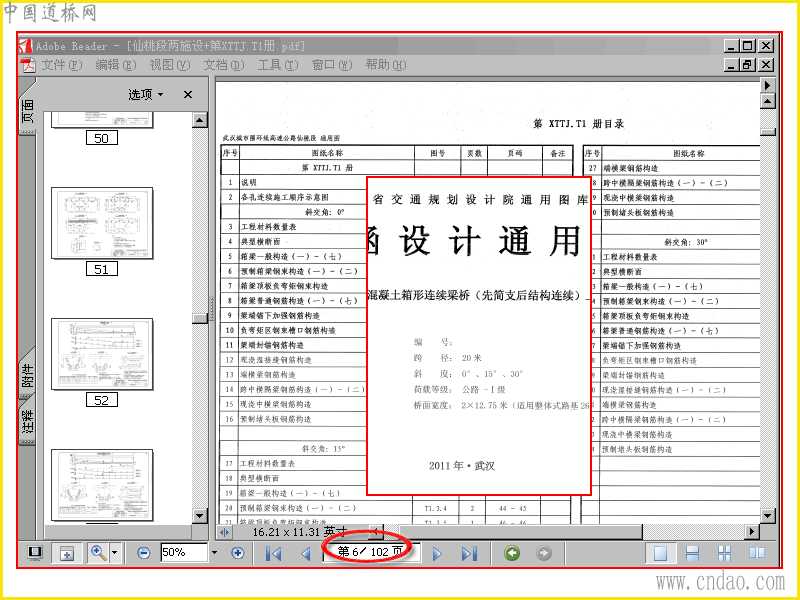The width and height of the screenshot is (800, 600).
Task: Switch to the 注释 side tab
Action: [x=27, y=421]
